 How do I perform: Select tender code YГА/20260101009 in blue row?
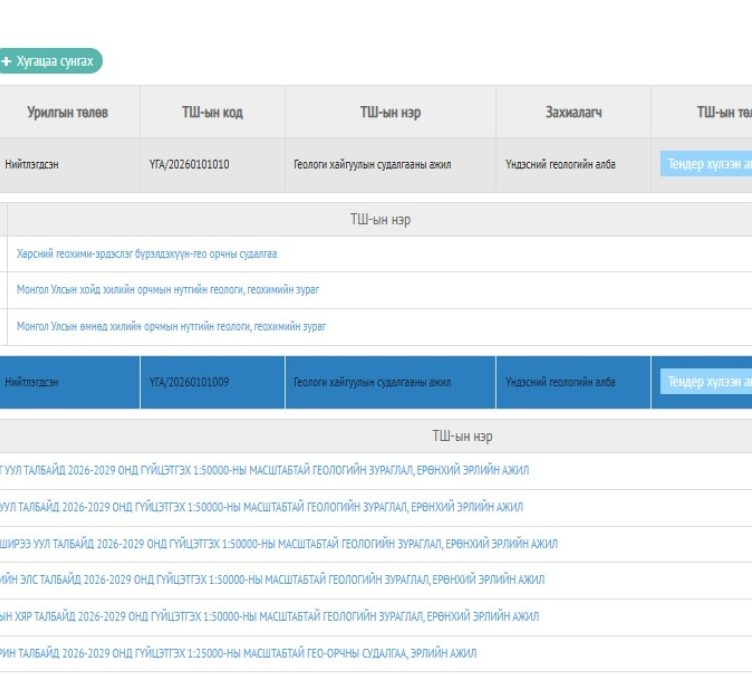(x=189, y=382)
